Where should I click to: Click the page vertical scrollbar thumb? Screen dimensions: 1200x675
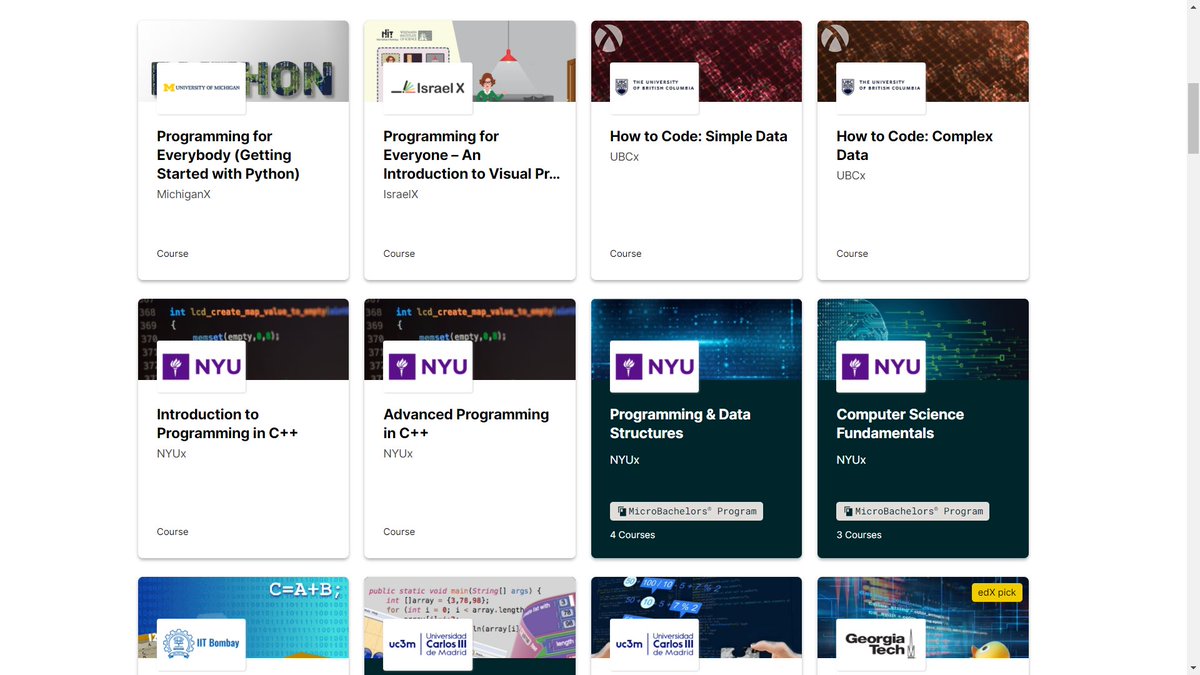[1192, 118]
